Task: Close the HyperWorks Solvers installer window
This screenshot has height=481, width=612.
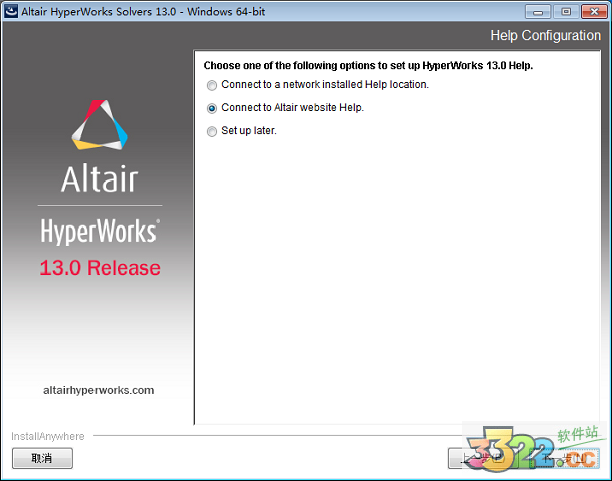Action: (594, 12)
